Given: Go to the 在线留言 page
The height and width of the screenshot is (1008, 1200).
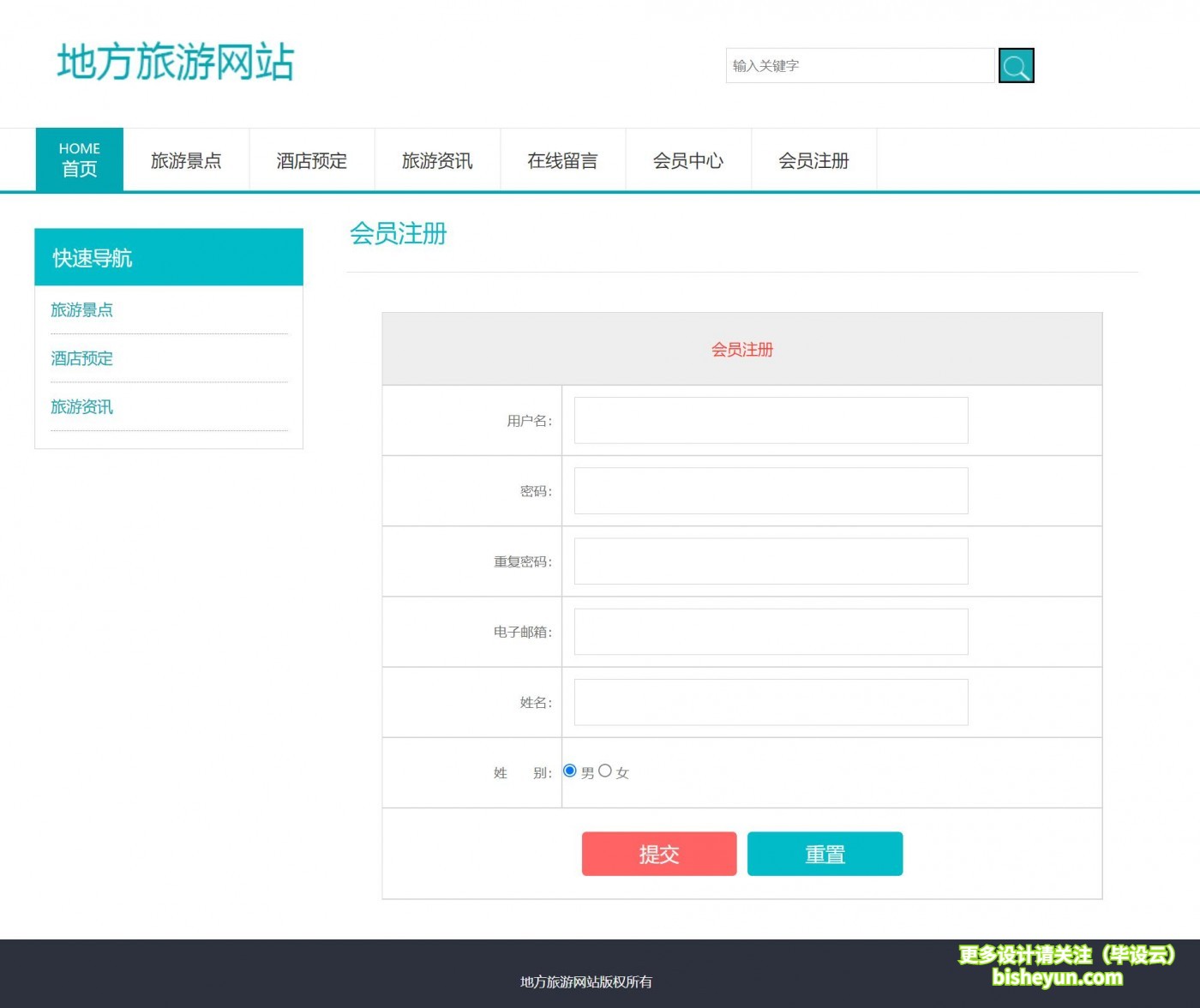Looking at the screenshot, I should (x=562, y=160).
